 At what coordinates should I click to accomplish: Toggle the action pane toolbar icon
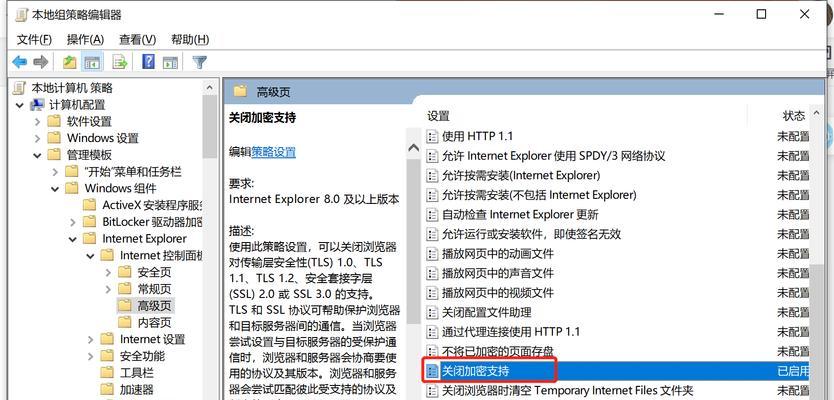(170, 62)
